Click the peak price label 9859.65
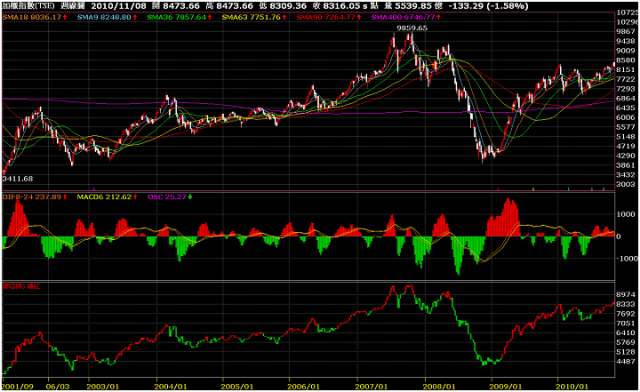Screen dimensions: 640x392 tap(412, 28)
